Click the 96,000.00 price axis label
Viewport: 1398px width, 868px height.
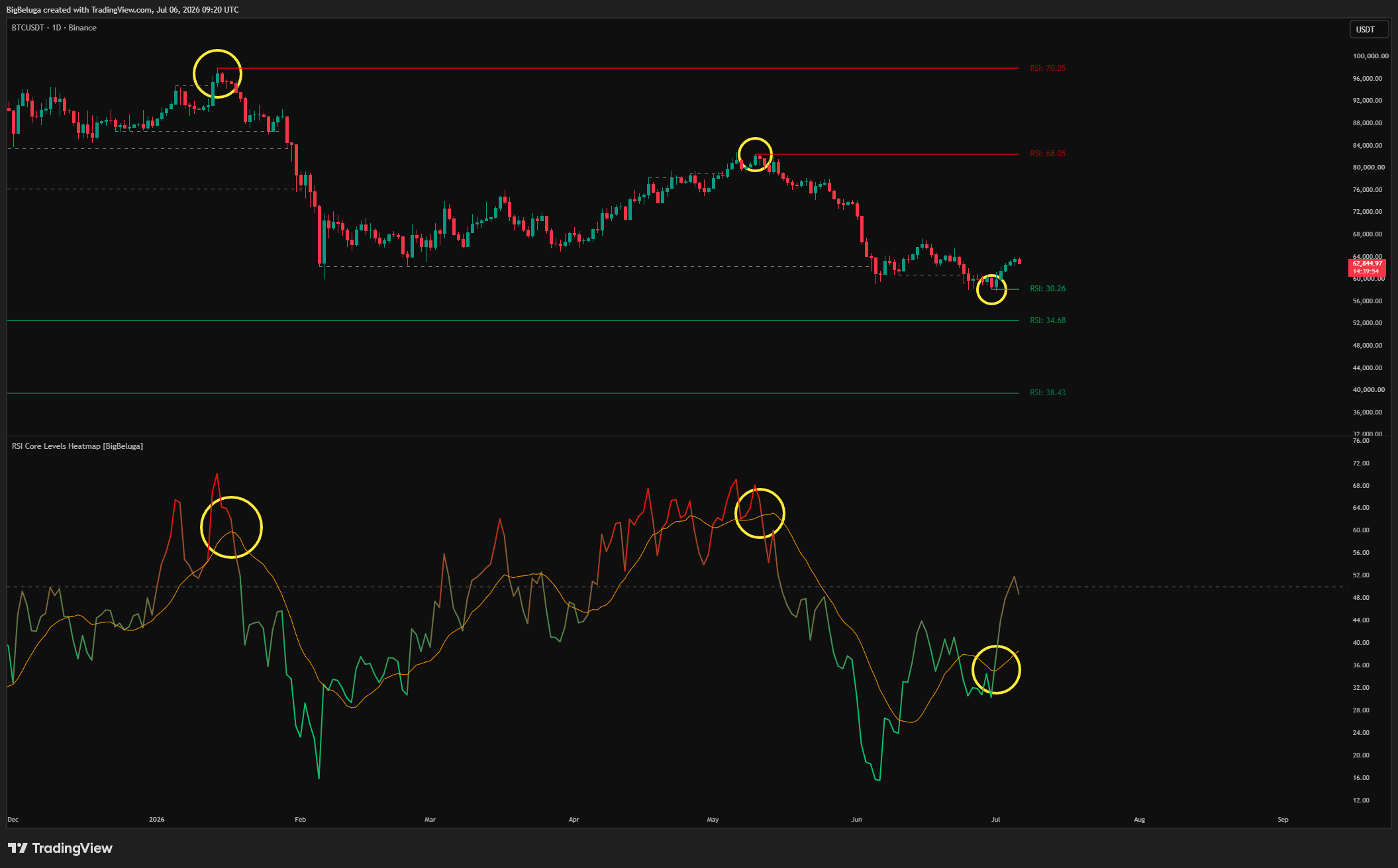1368,79
